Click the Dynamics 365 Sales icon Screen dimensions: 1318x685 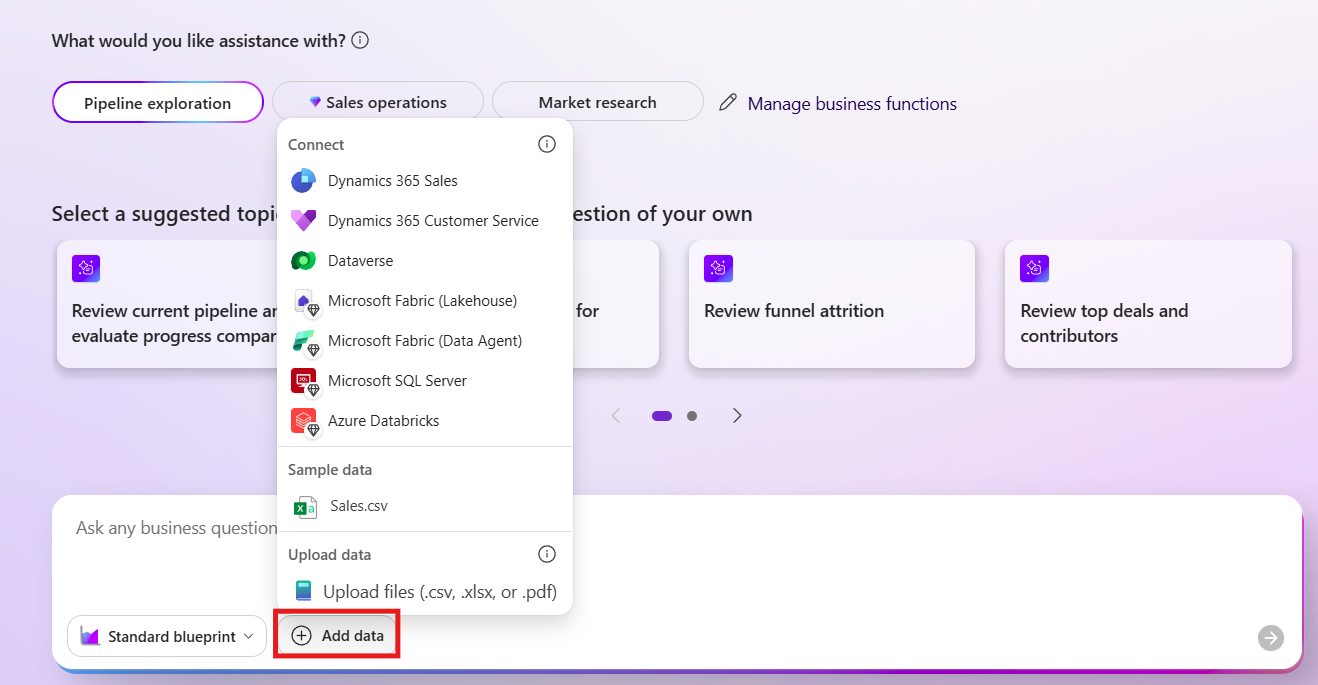click(303, 181)
